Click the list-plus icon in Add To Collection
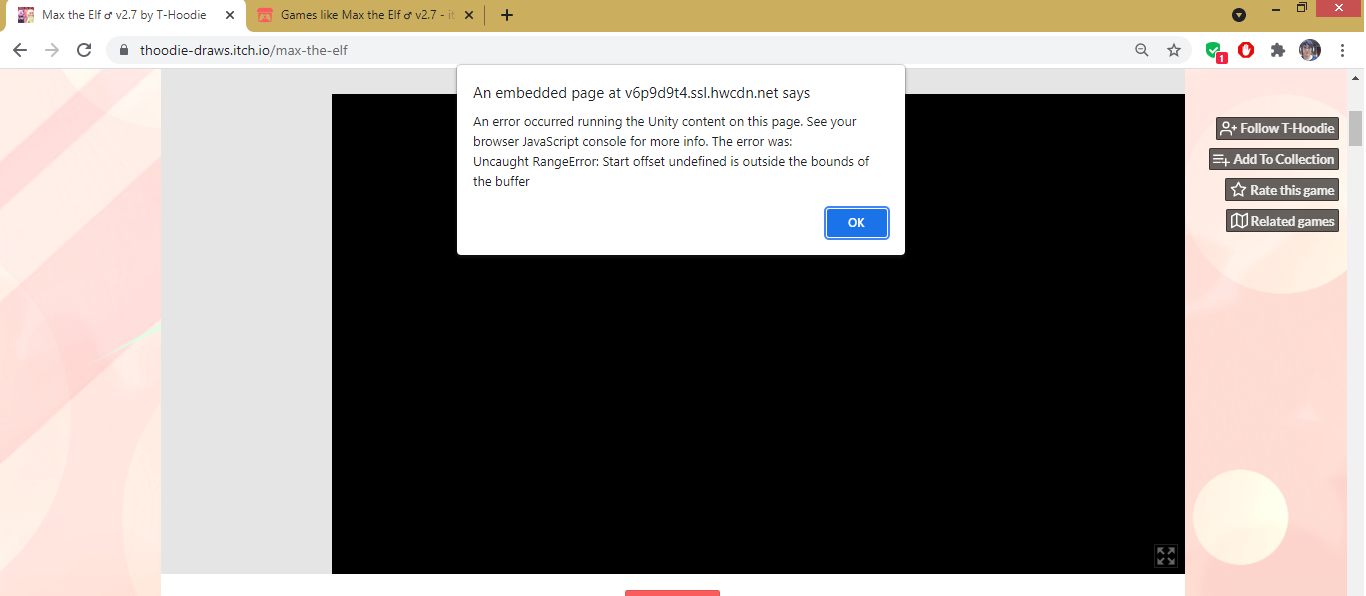This screenshot has height=596, width=1366. (x=1221, y=159)
